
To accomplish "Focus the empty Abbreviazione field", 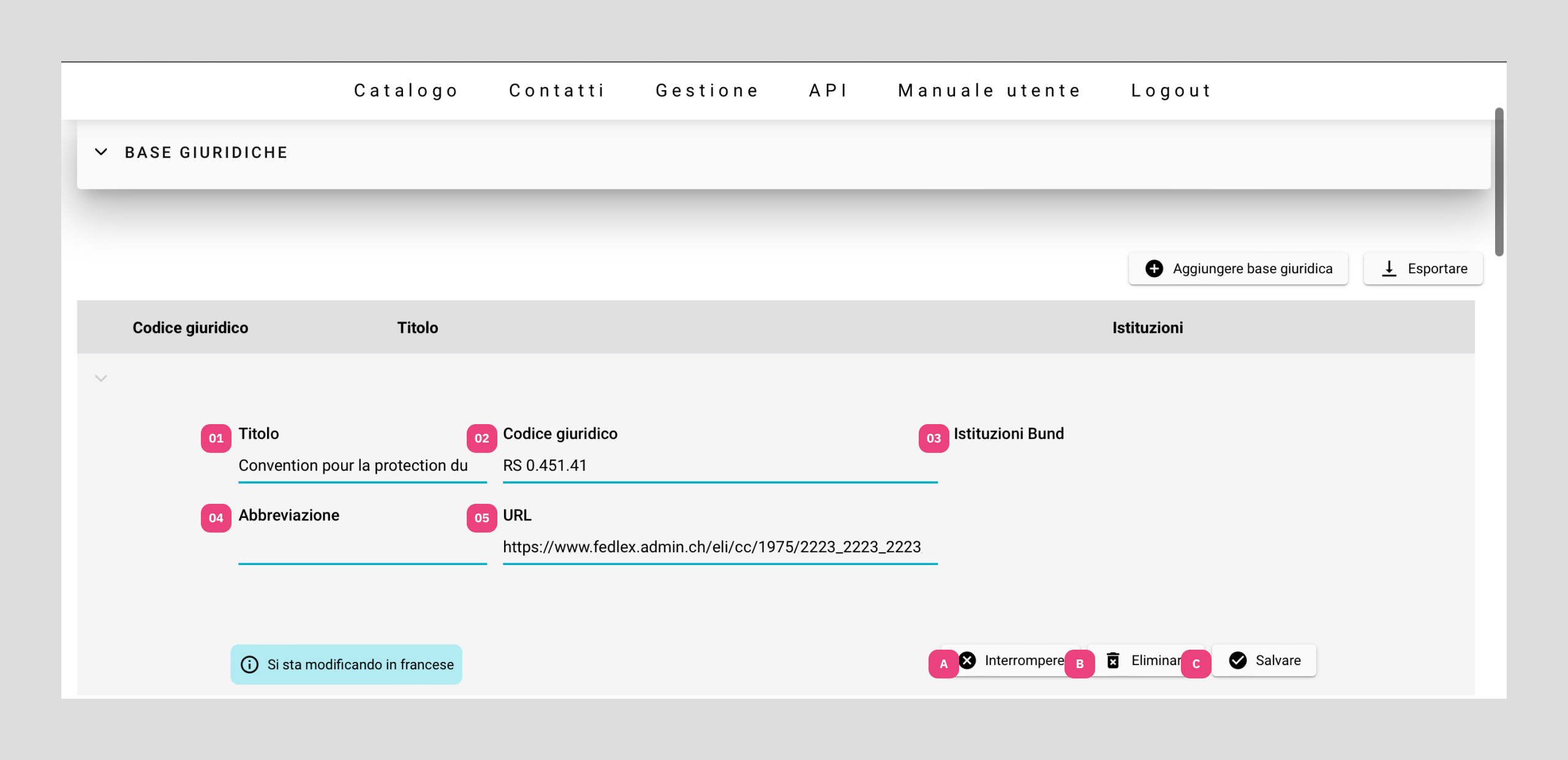I will [x=361, y=547].
